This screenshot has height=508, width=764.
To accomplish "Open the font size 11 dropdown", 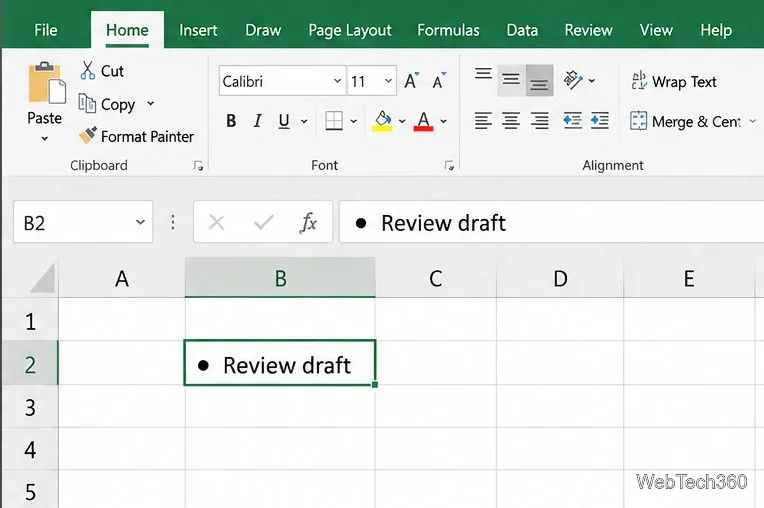I will (x=388, y=81).
